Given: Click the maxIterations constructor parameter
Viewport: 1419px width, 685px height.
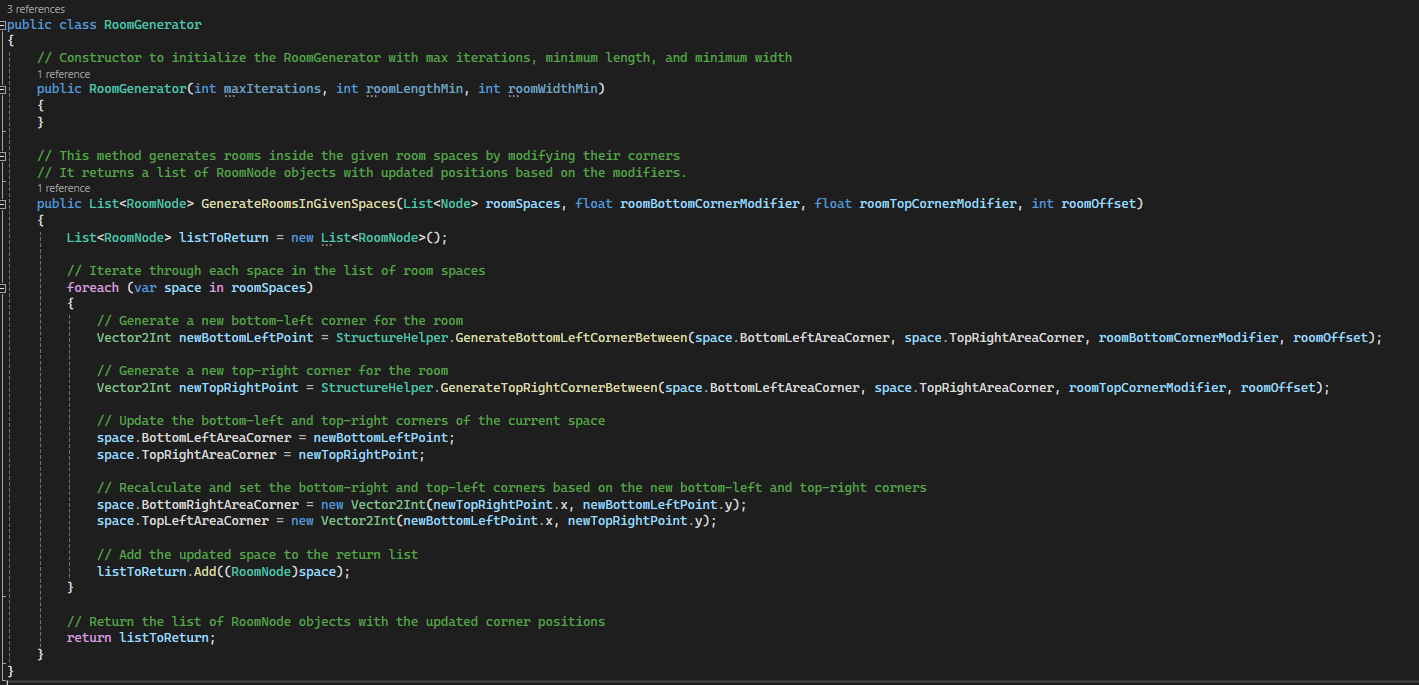Looking at the screenshot, I should tap(272, 89).
